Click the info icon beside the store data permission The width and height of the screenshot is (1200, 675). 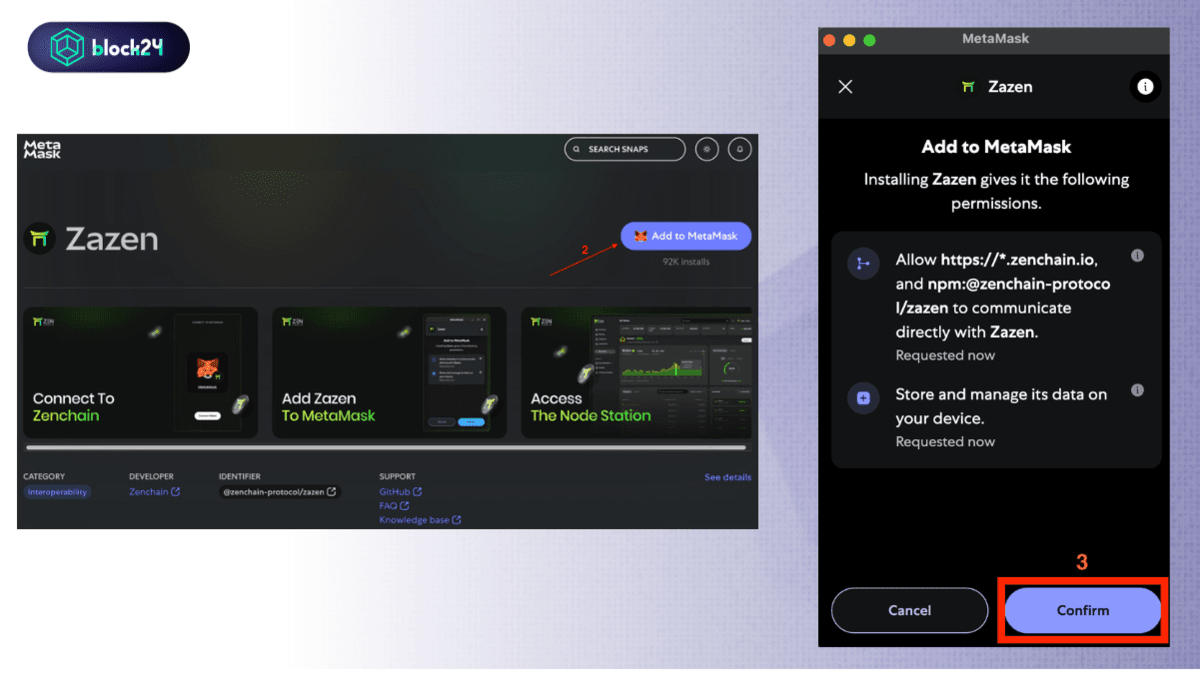coord(1137,391)
